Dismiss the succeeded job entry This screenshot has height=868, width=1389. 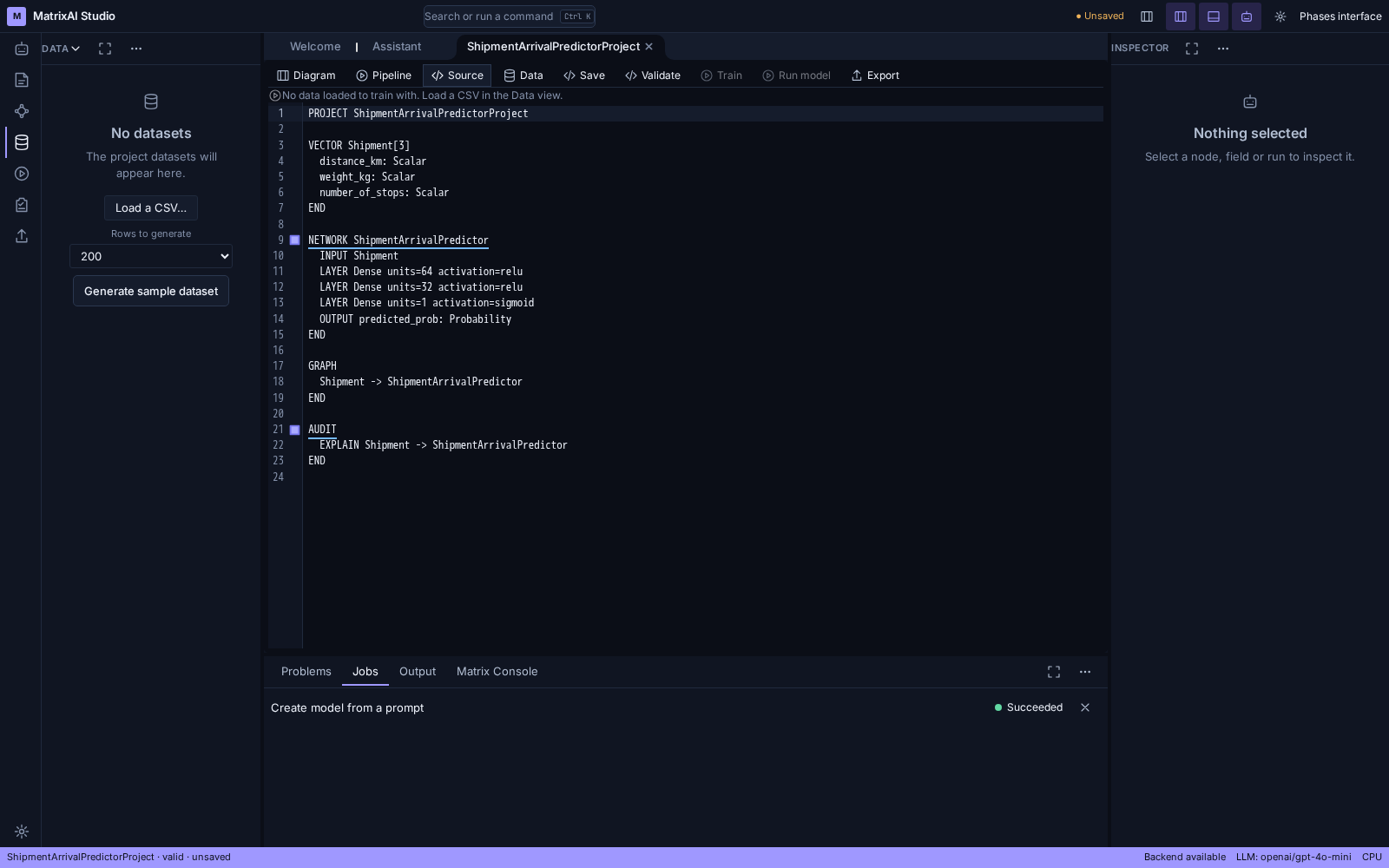click(x=1085, y=707)
